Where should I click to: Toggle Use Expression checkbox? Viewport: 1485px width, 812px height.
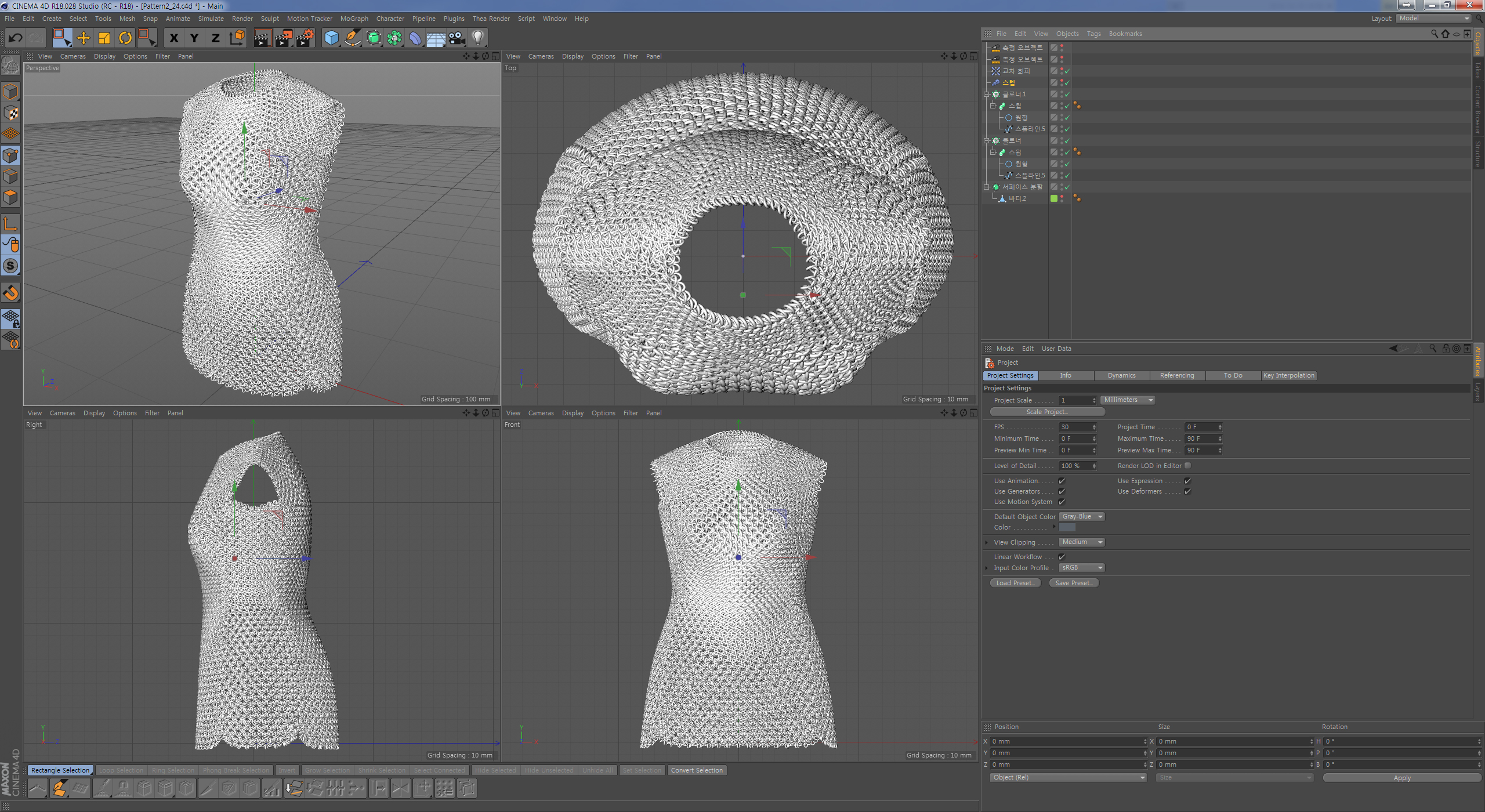point(1187,481)
